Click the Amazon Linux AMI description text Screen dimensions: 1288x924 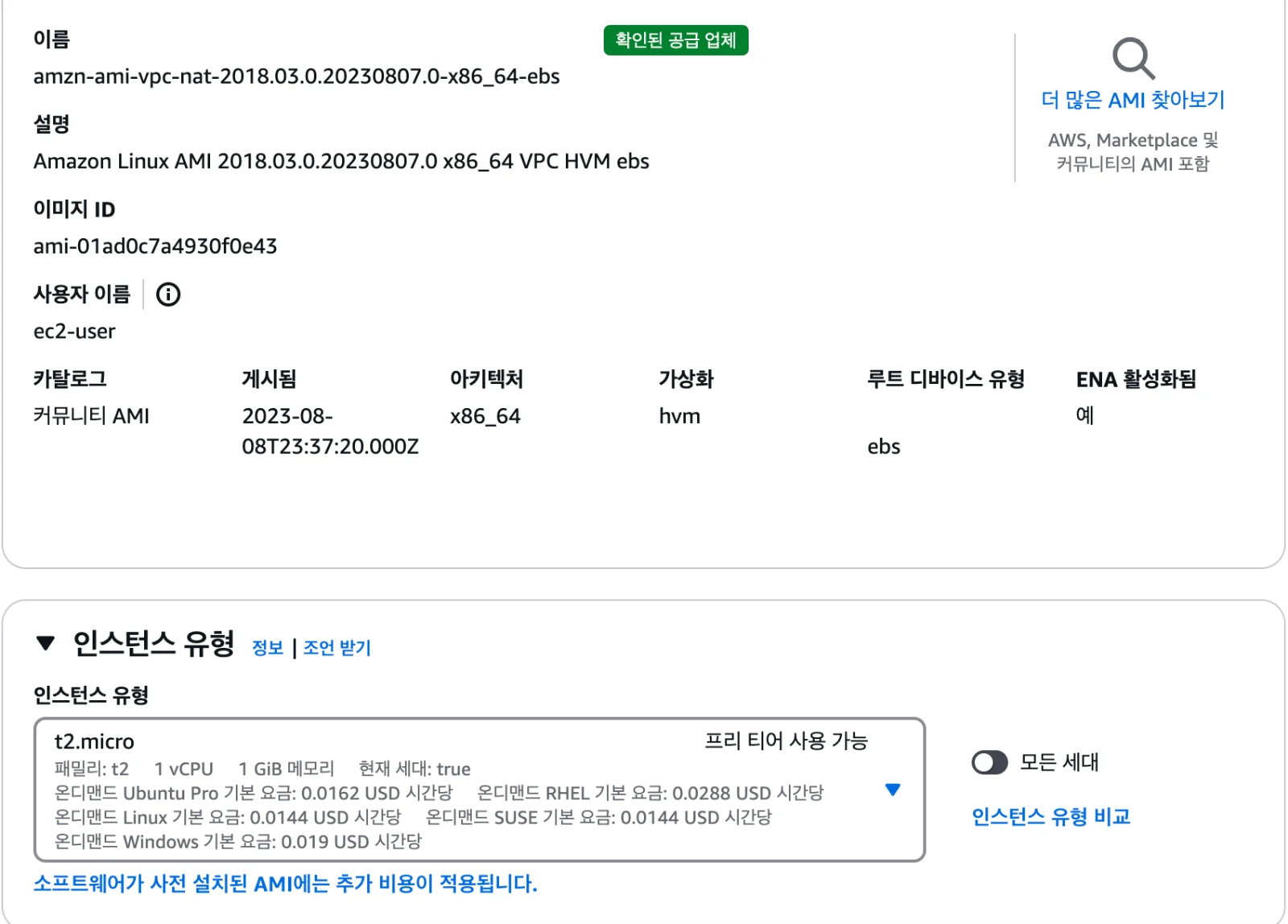point(341,162)
